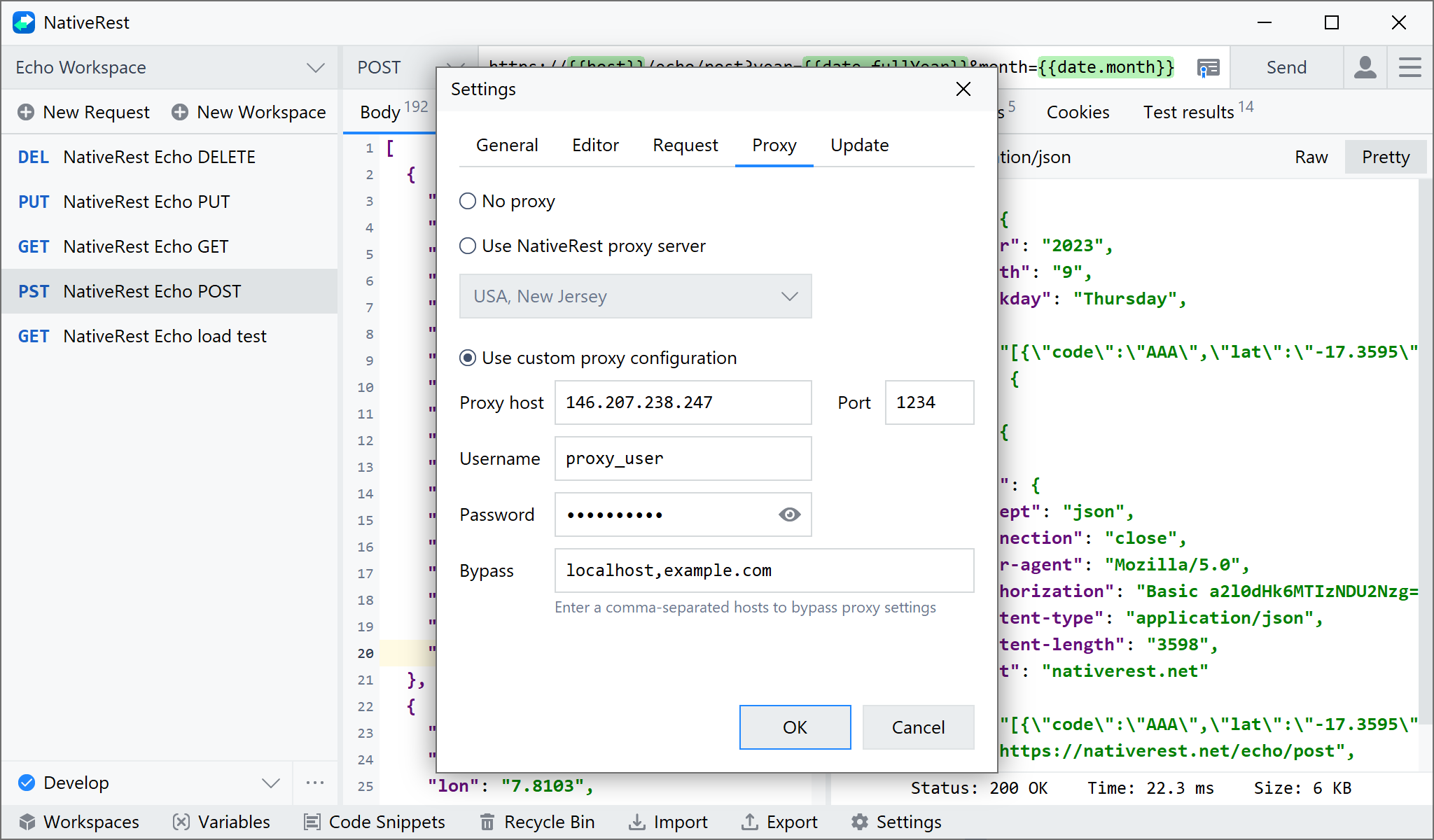Screen dimensions: 1434x840
Task: Switch to the Editor settings tab
Action: click(595, 145)
